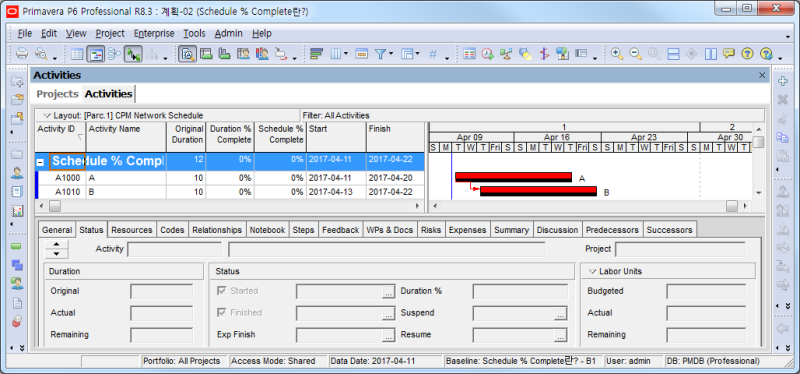This screenshot has width=800, height=374.
Task: Click the Zoom In magnifier
Action: pyautogui.click(x=617, y=54)
